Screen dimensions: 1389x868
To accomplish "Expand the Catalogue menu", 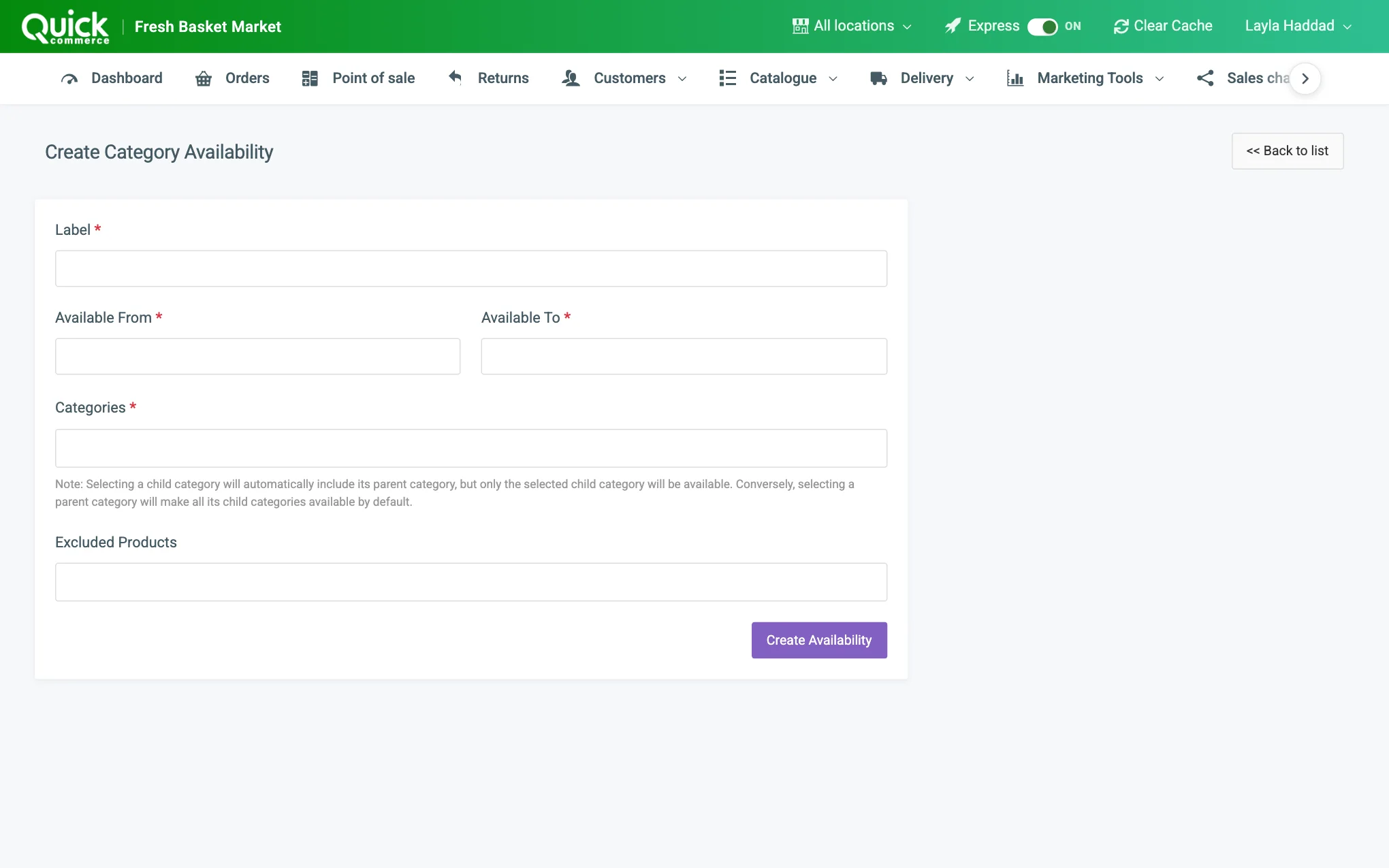I will (x=778, y=78).
